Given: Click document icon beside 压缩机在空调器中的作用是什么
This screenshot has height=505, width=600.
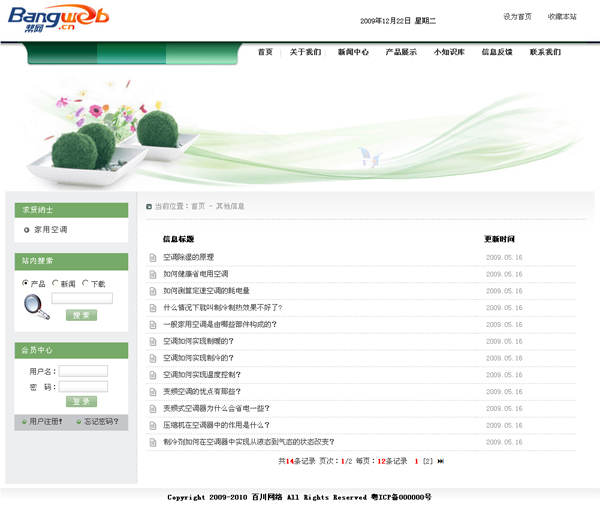Looking at the screenshot, I should [x=153, y=425].
